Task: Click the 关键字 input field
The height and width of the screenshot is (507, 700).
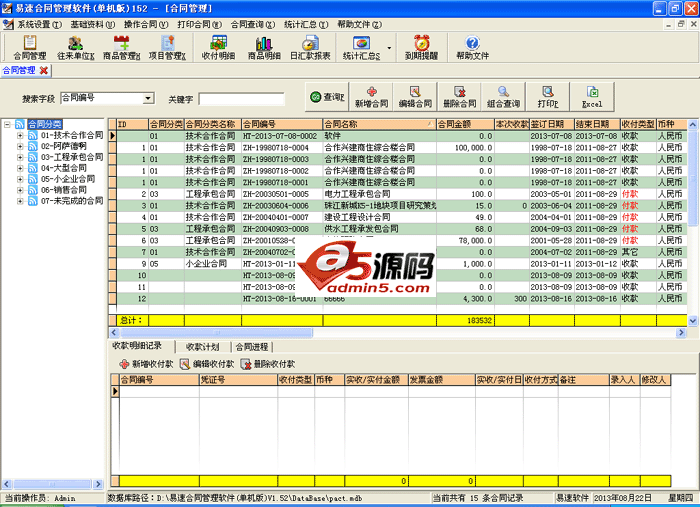Action: [x=242, y=99]
